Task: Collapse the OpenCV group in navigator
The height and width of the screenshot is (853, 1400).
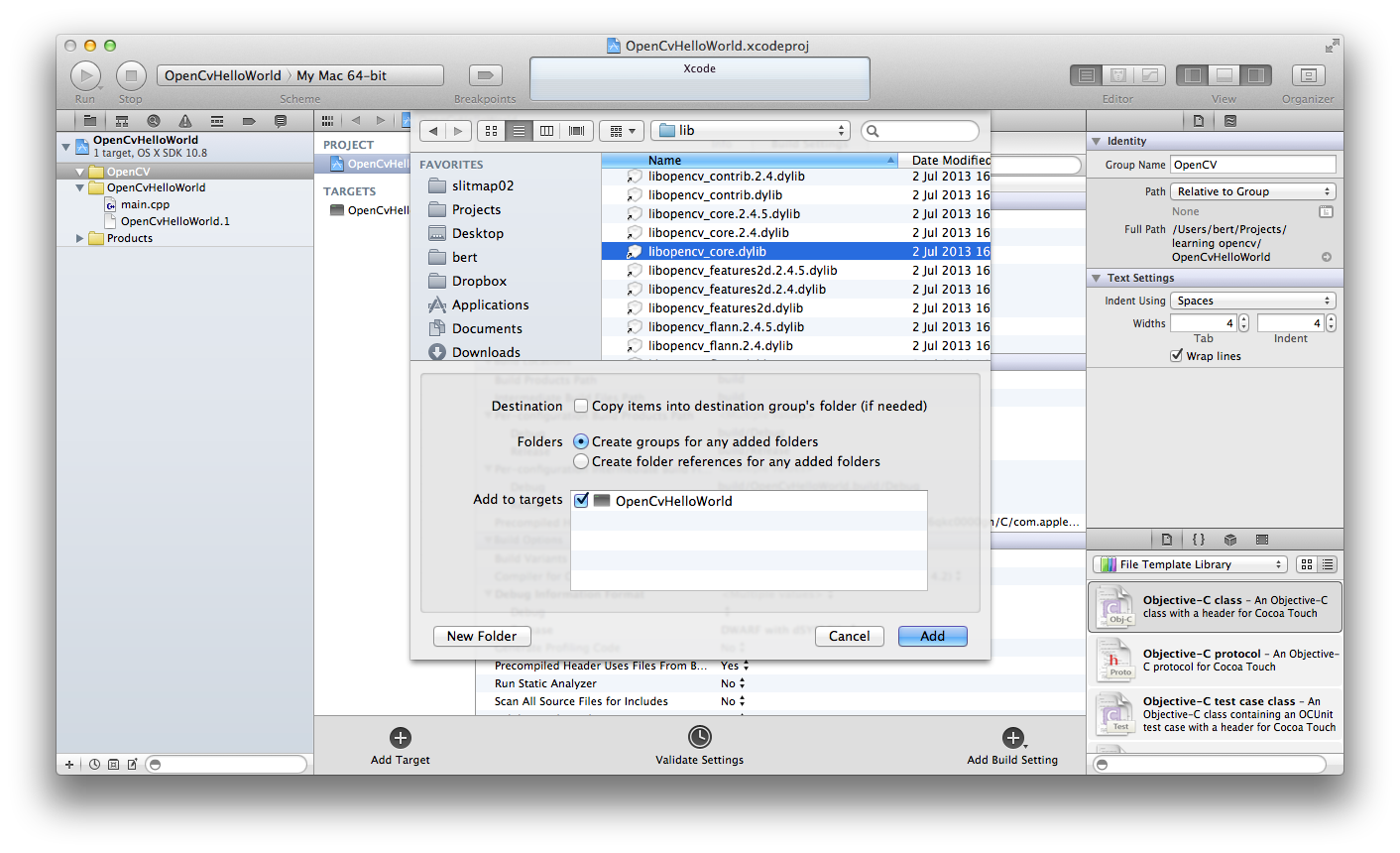Action: 79,172
